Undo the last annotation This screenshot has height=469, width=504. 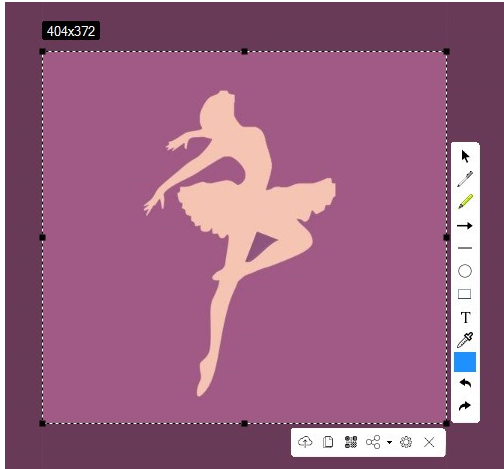click(x=465, y=383)
